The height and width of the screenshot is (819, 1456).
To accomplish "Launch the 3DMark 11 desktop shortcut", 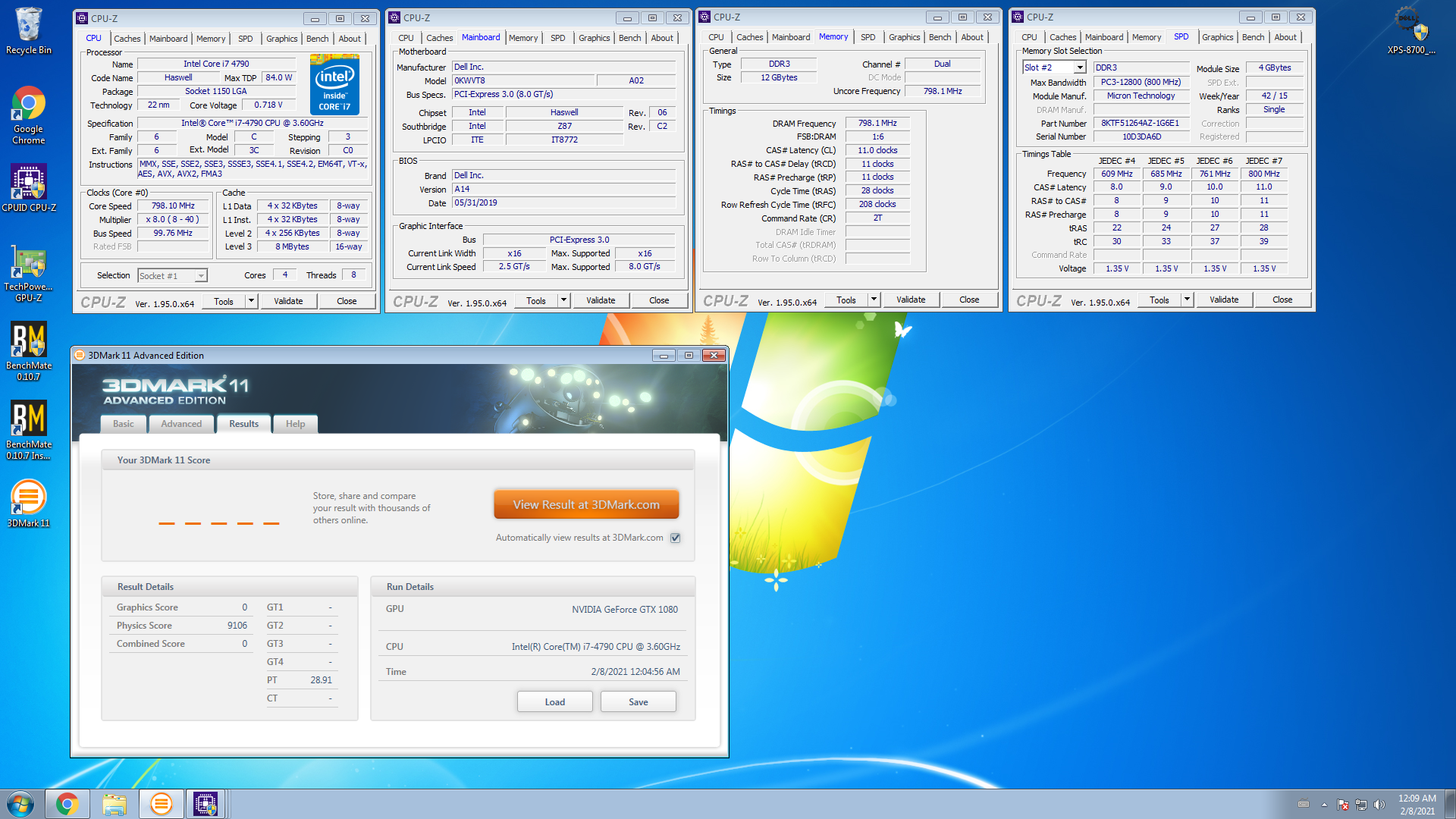I will pos(29,503).
